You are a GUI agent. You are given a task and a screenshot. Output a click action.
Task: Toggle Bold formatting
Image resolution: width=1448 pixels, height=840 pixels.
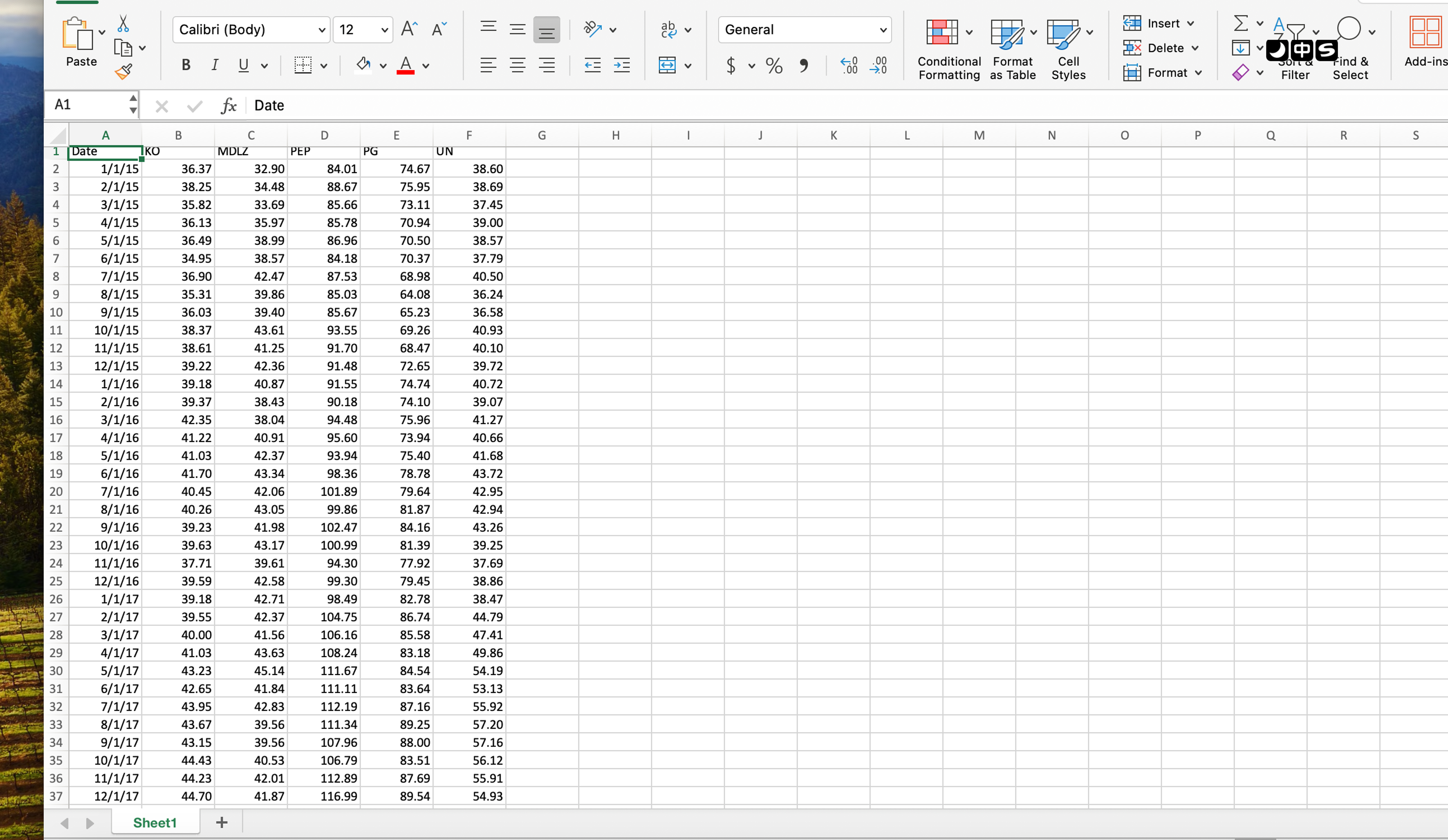point(186,65)
